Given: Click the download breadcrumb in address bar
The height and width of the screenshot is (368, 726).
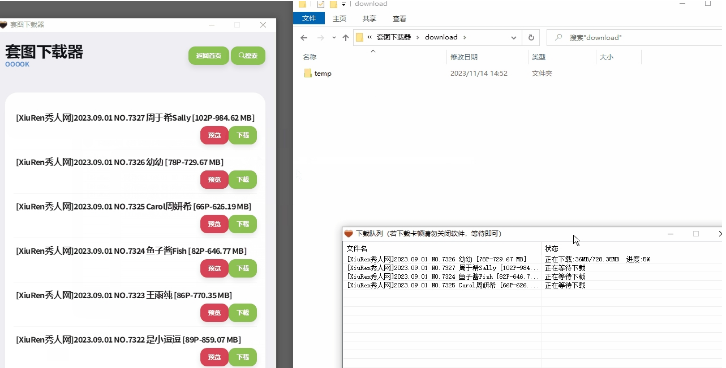Looking at the screenshot, I should pyautogui.click(x=441, y=37).
